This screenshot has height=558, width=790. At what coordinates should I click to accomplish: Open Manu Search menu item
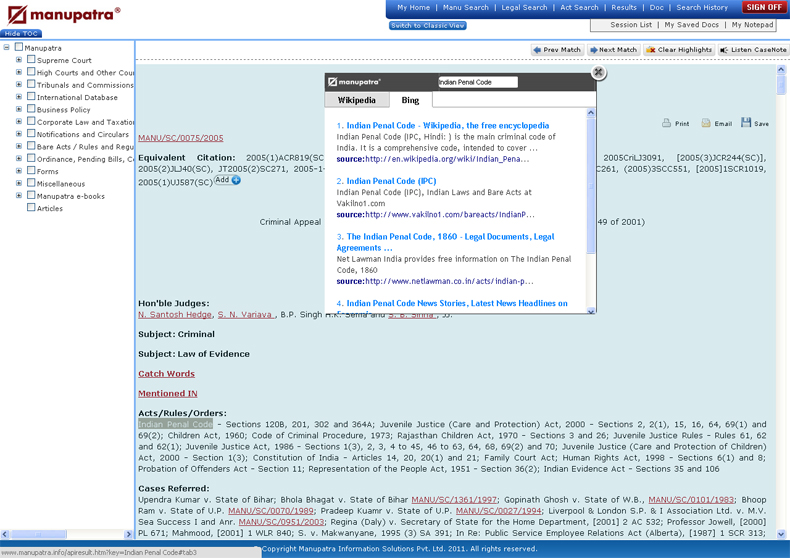click(x=466, y=8)
